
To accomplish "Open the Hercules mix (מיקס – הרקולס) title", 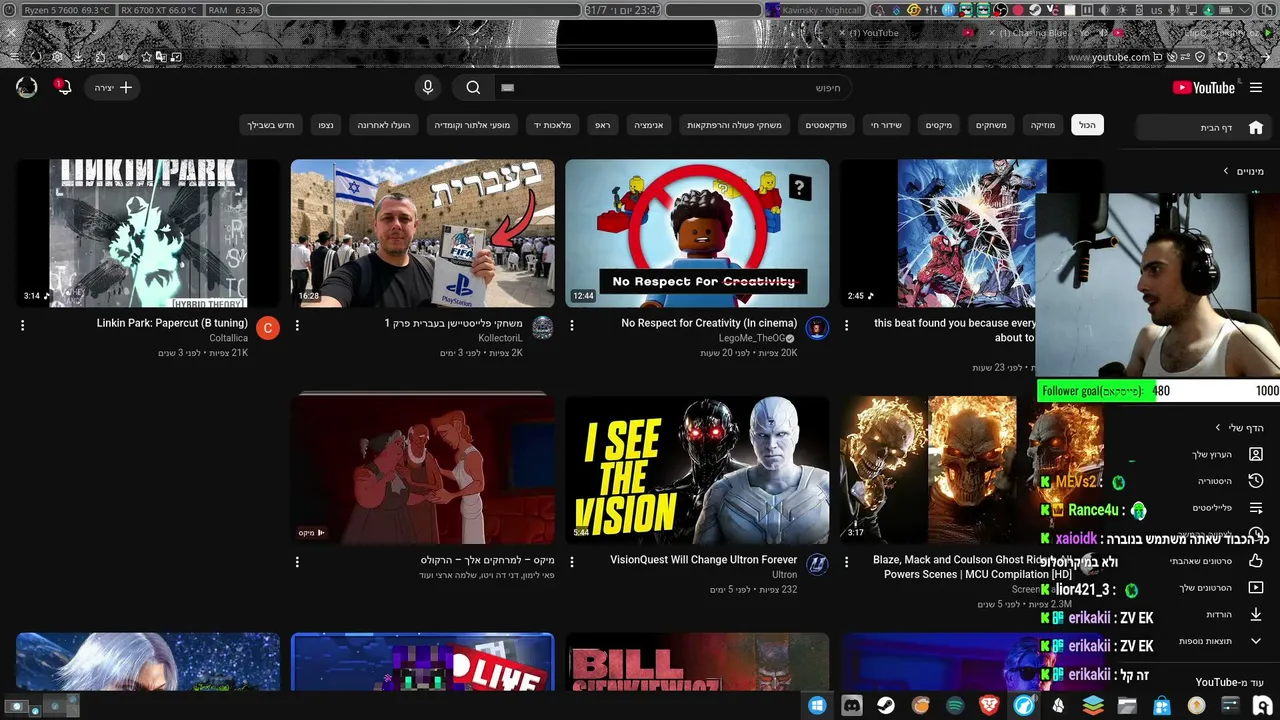I will pyautogui.click(x=488, y=560).
